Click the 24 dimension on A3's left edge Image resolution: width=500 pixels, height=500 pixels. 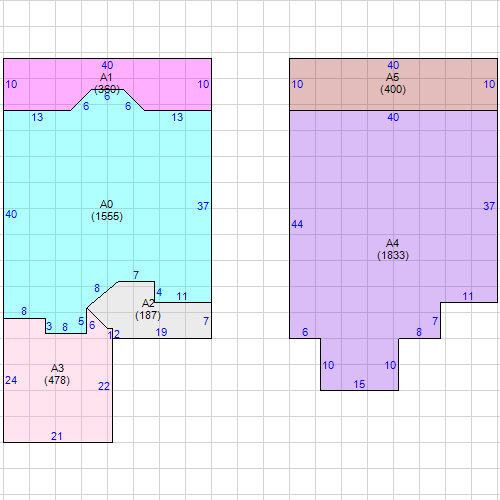[11, 380]
